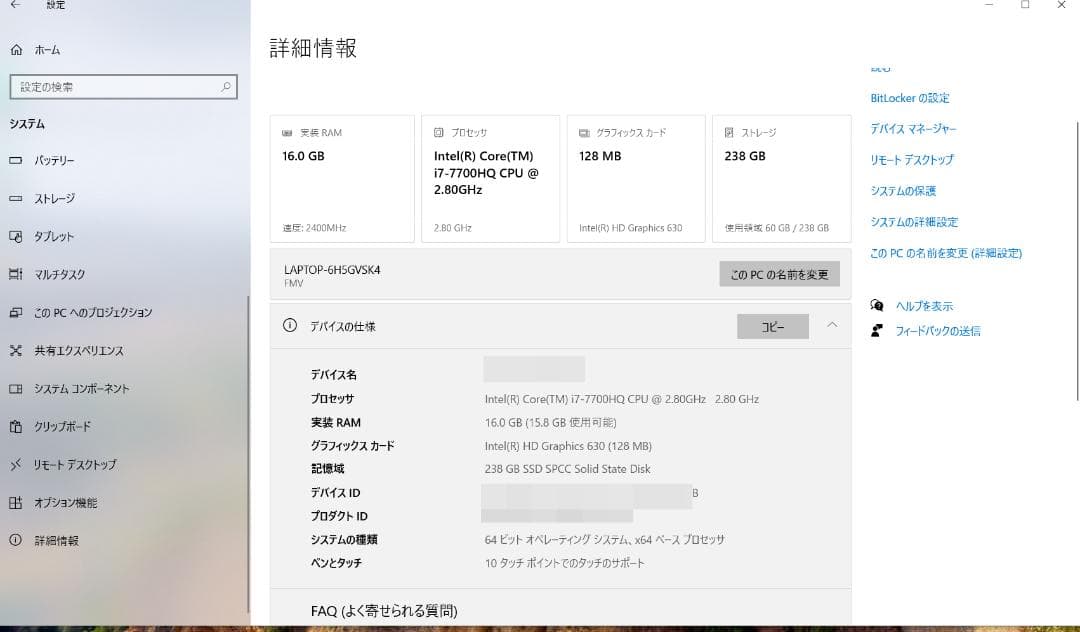
Task: Click the search magnifier icon
Action: [225, 87]
